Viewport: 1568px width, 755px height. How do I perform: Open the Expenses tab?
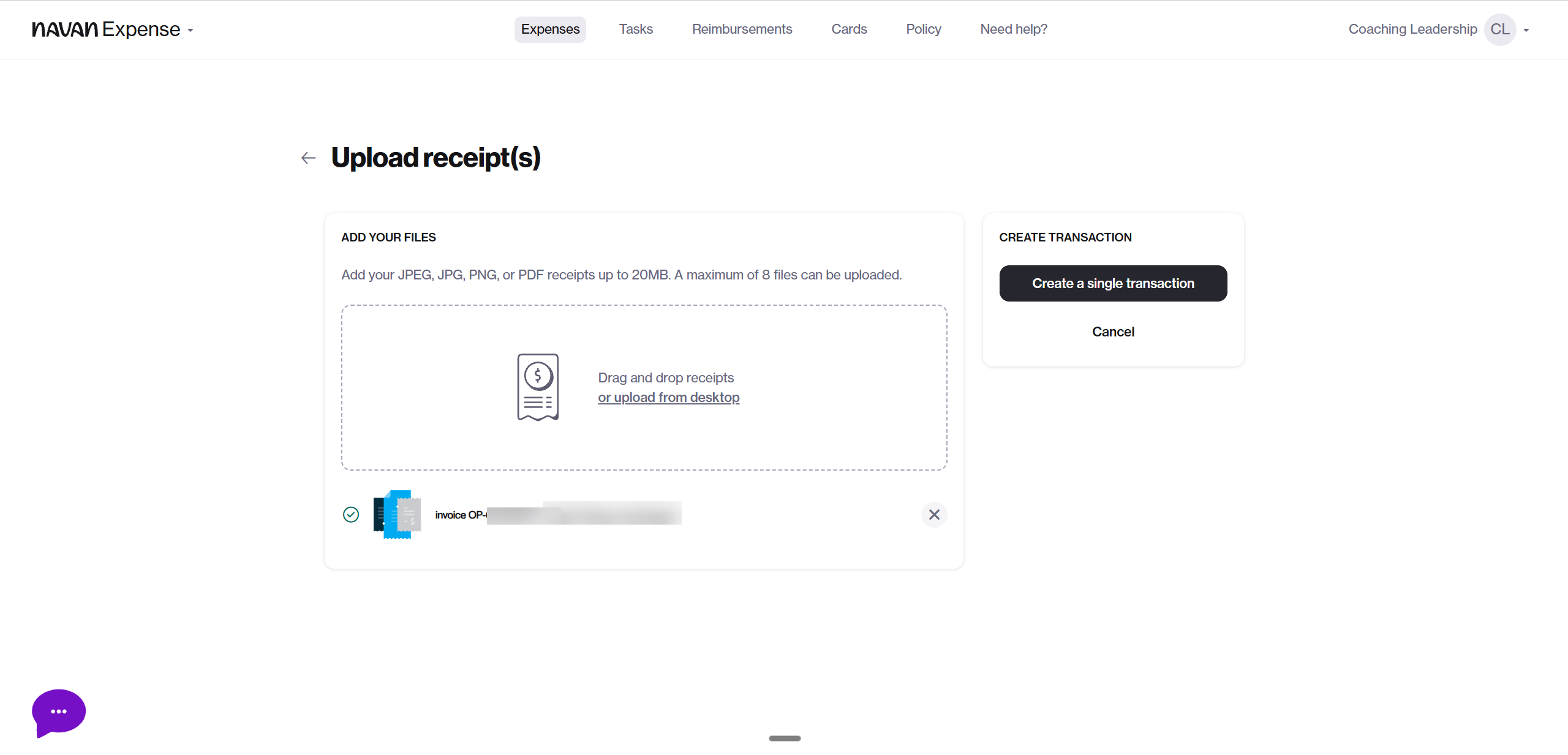click(x=550, y=29)
